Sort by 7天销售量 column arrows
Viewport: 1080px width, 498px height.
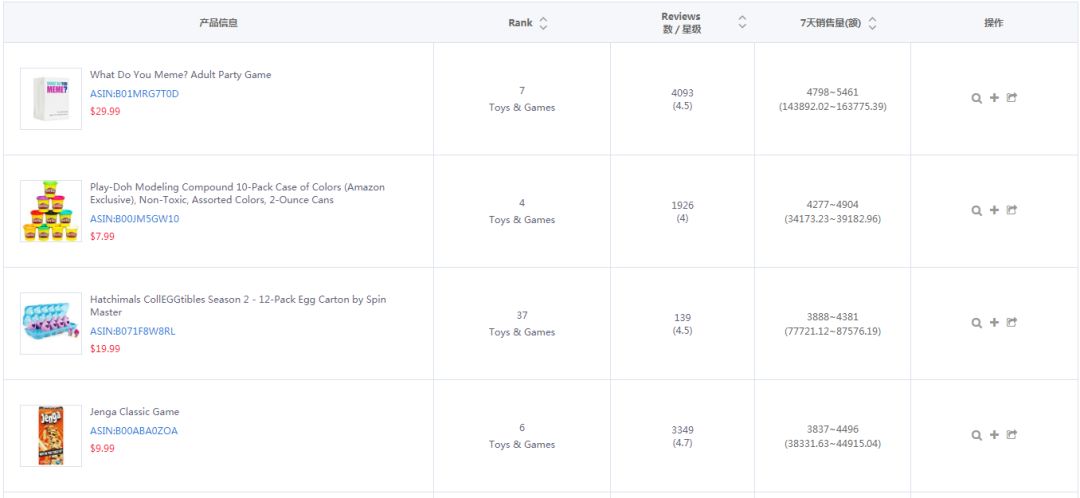[x=872, y=23]
